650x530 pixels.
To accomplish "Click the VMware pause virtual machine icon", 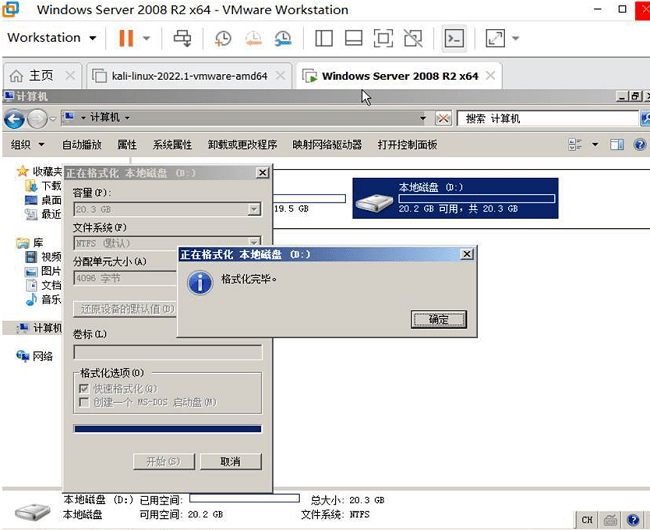I will (126, 38).
